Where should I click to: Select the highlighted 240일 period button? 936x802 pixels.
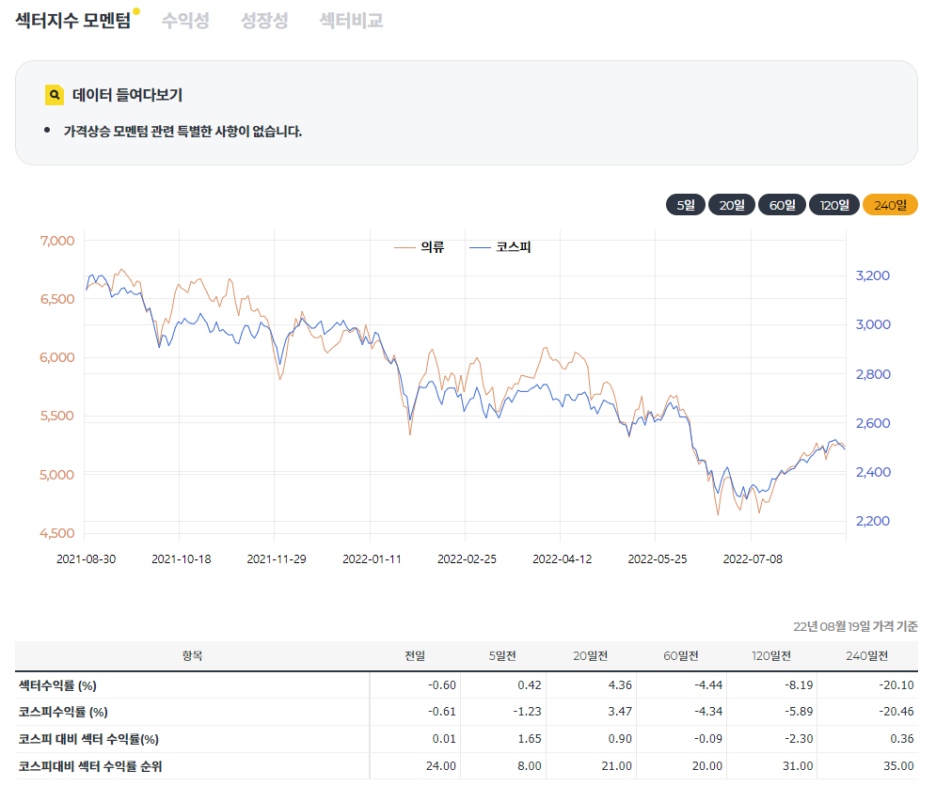[x=890, y=205]
